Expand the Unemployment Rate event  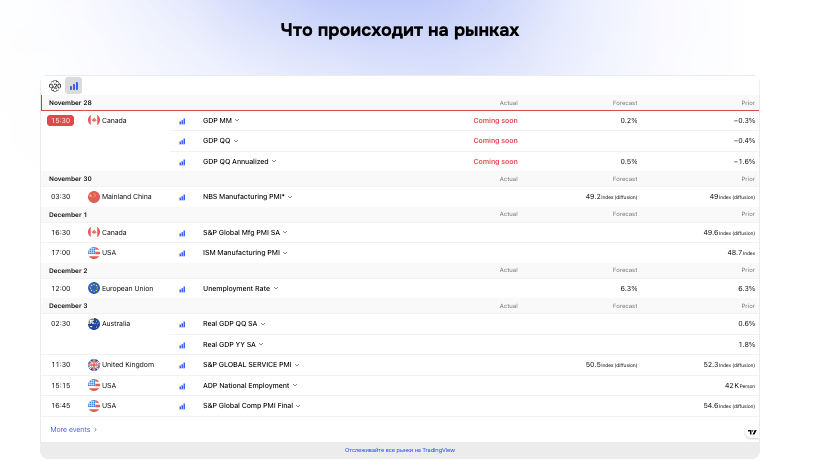click(x=276, y=288)
